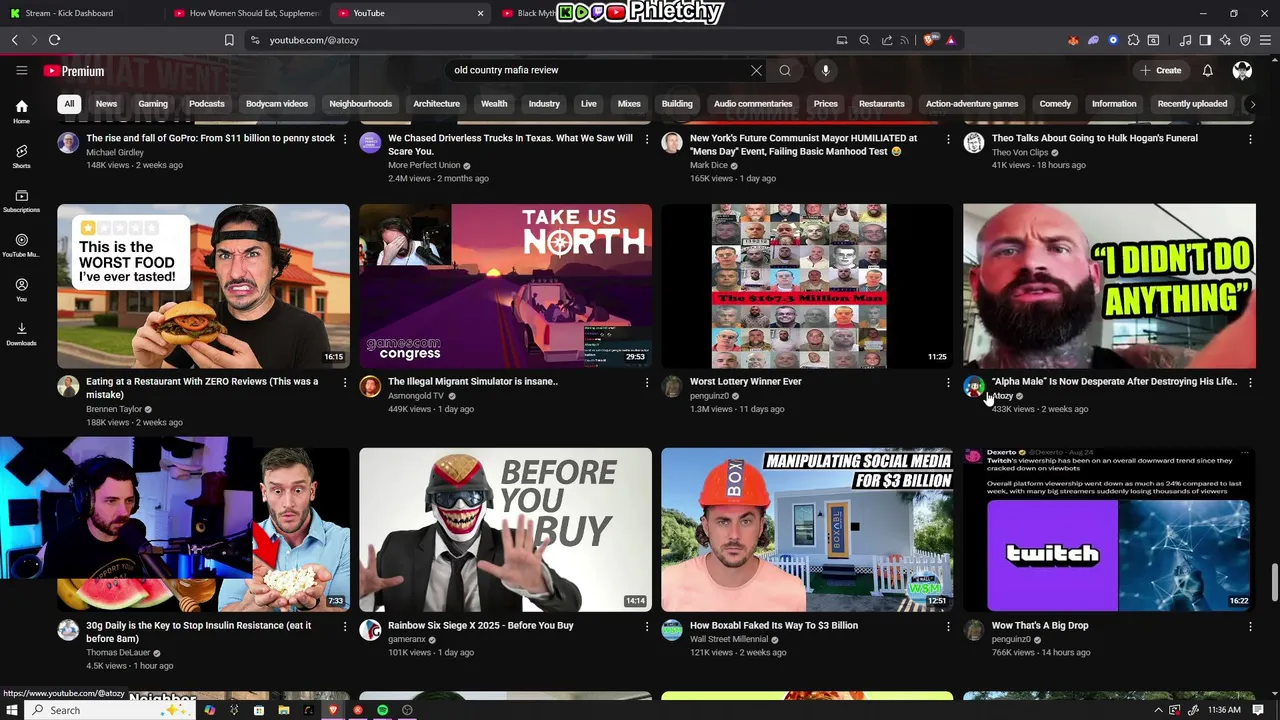Open options menu for GoPro rise and fall video
The image size is (1280, 720).
(345, 139)
